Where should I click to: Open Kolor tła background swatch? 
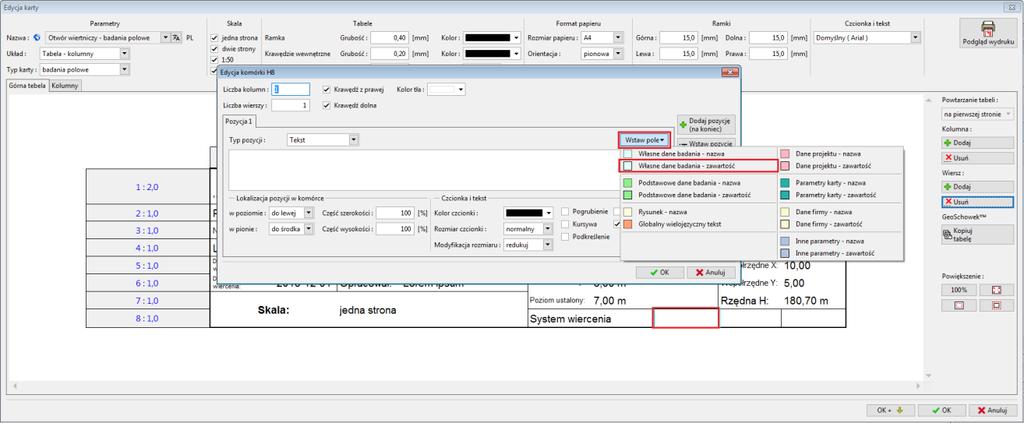(x=446, y=89)
